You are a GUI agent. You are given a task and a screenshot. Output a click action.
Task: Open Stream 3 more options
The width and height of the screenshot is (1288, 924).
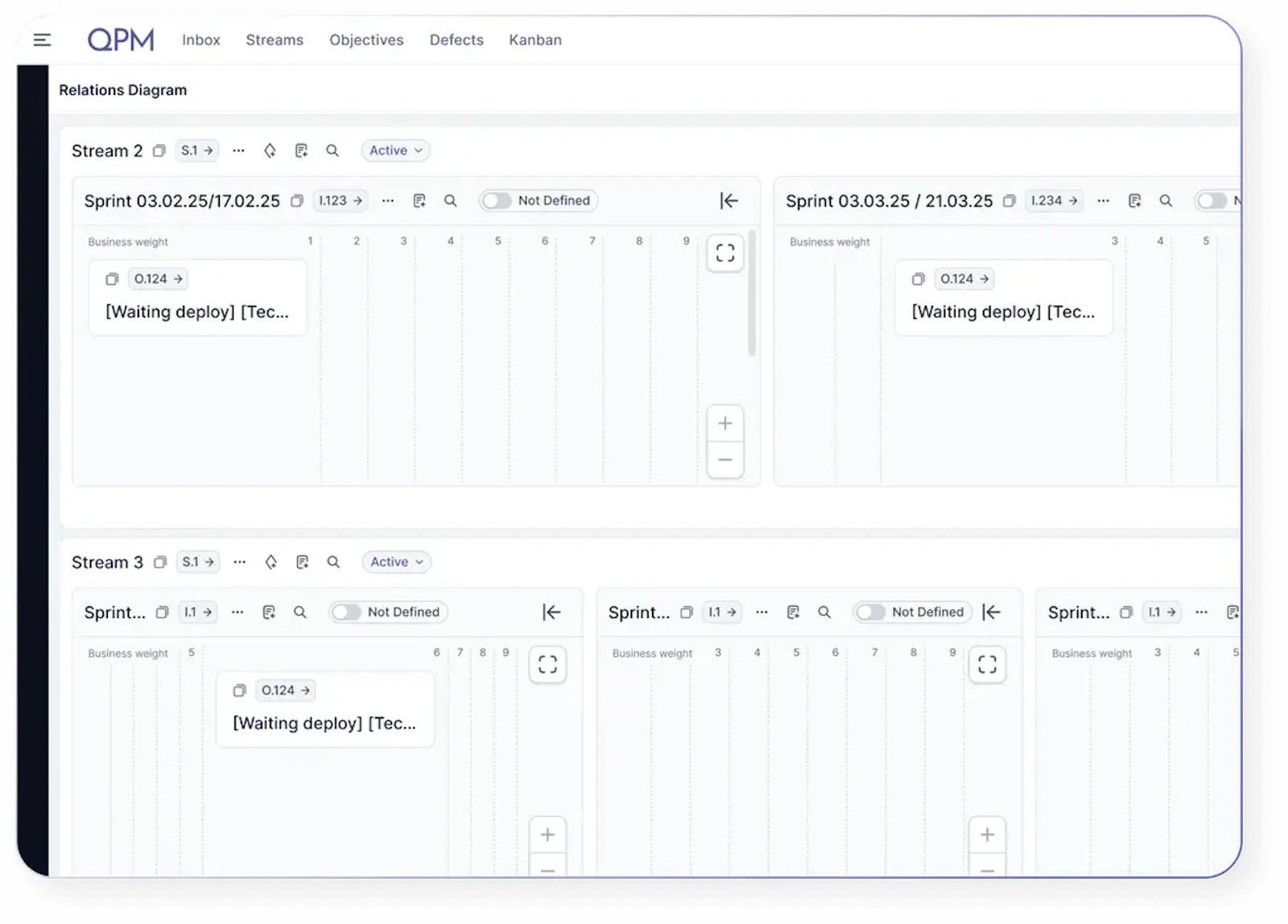(x=239, y=562)
